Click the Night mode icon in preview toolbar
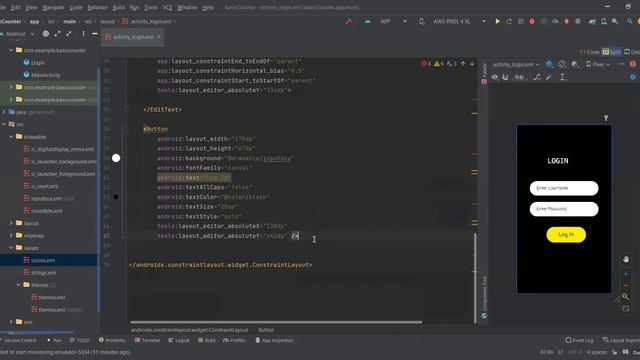Screen dimensions: 640x360 pos(575,64)
